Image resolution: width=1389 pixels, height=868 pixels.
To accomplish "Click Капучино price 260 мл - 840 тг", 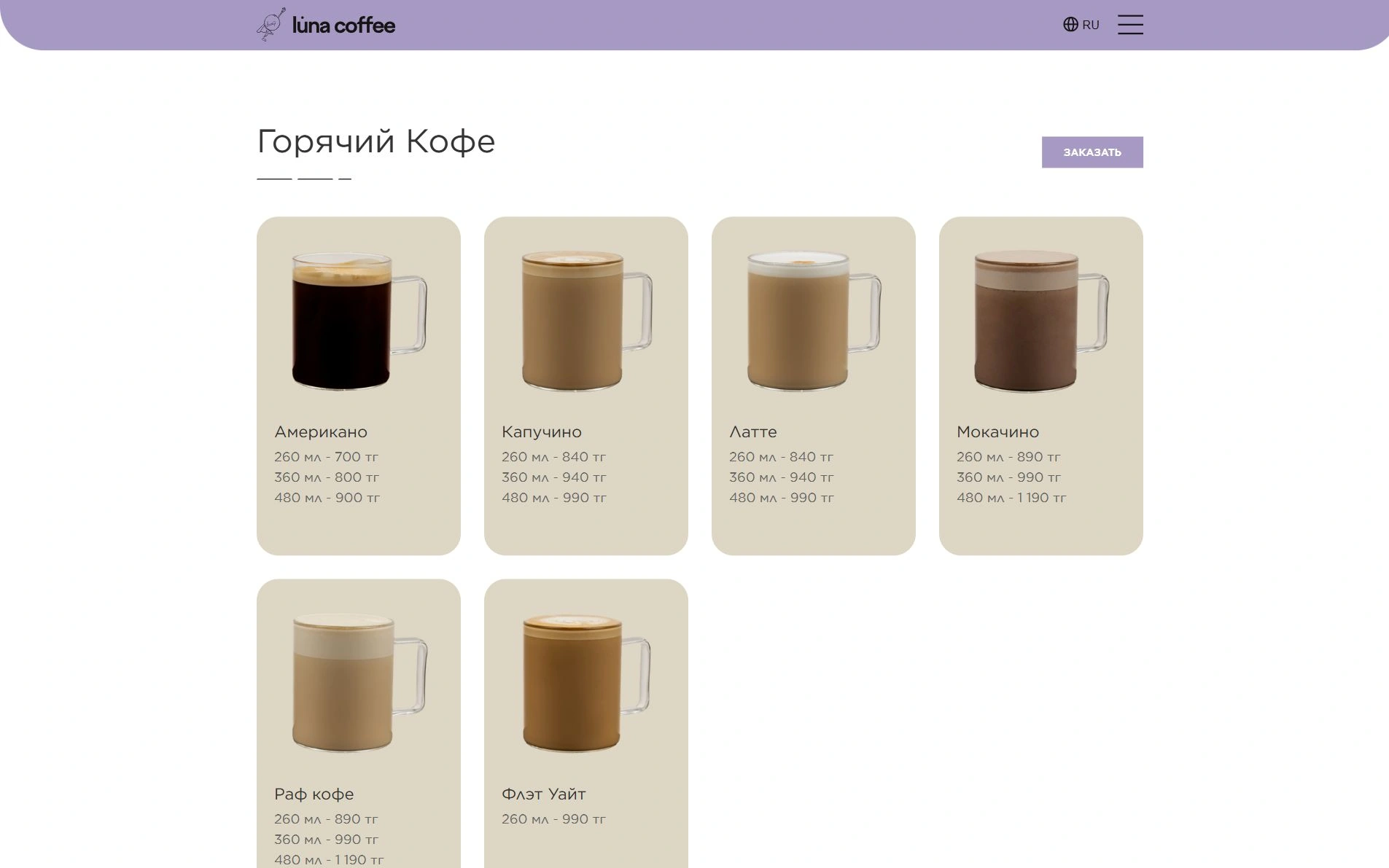I will click(554, 457).
